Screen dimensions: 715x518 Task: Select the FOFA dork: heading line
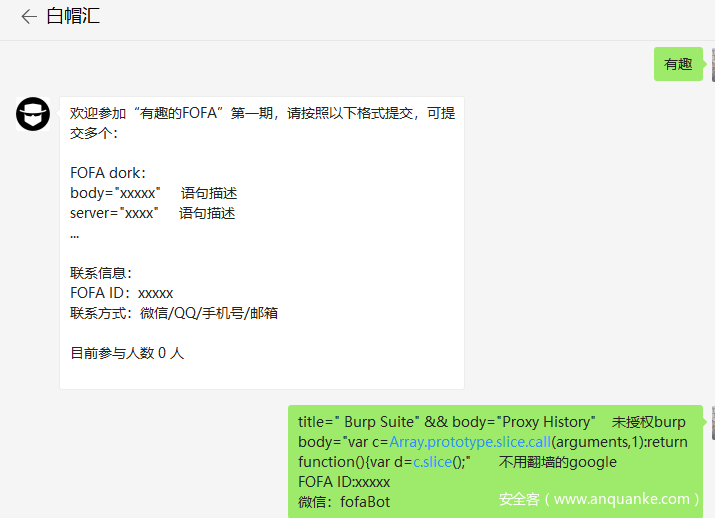tap(108, 173)
